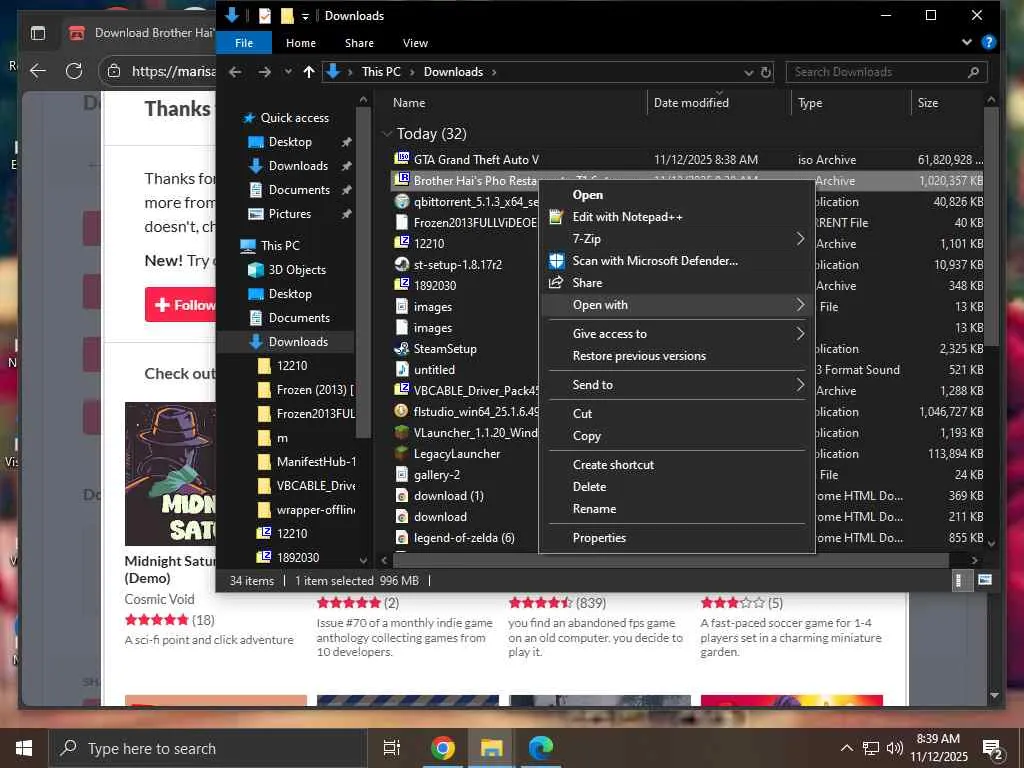Click the New folder quick access icon
This screenshot has height=768, width=1024.
287,16
